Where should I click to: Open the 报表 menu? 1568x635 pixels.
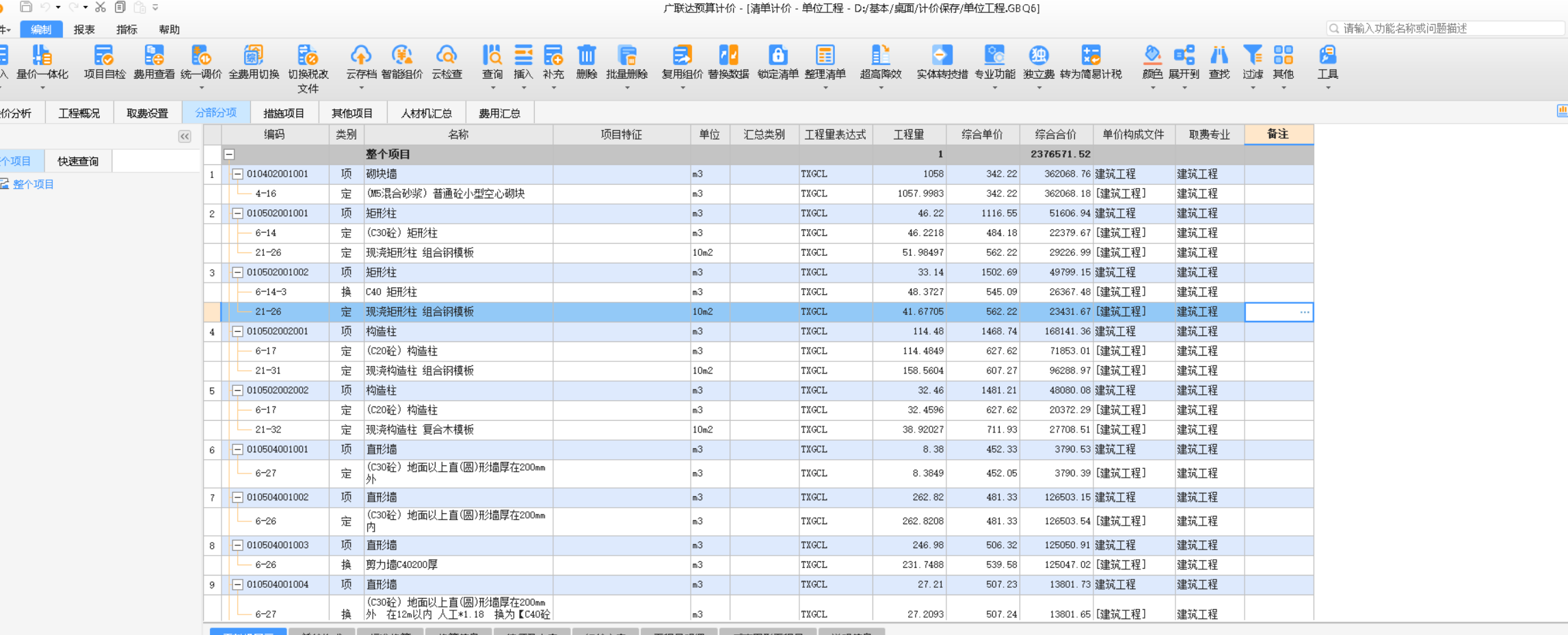[84, 29]
